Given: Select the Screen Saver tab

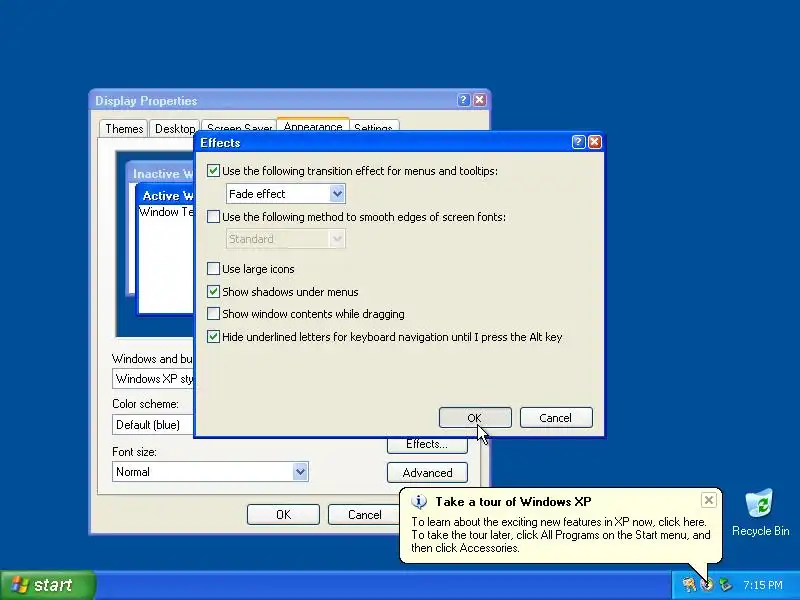Looking at the screenshot, I should [x=239, y=128].
